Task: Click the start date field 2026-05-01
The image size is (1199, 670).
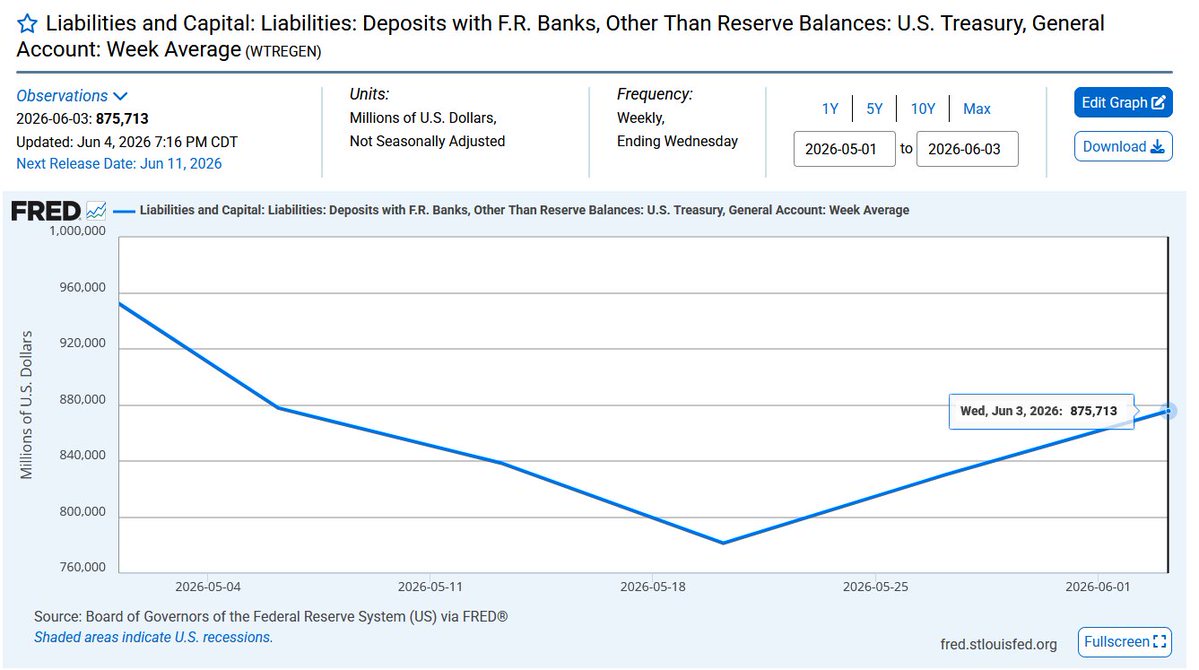Action: (844, 149)
